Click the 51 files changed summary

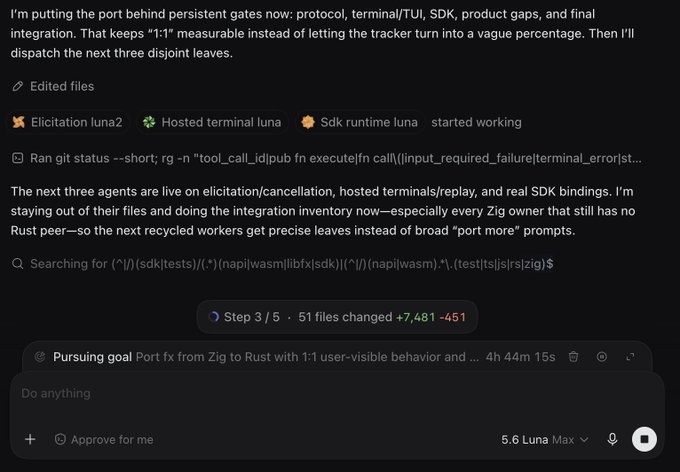click(x=382, y=317)
